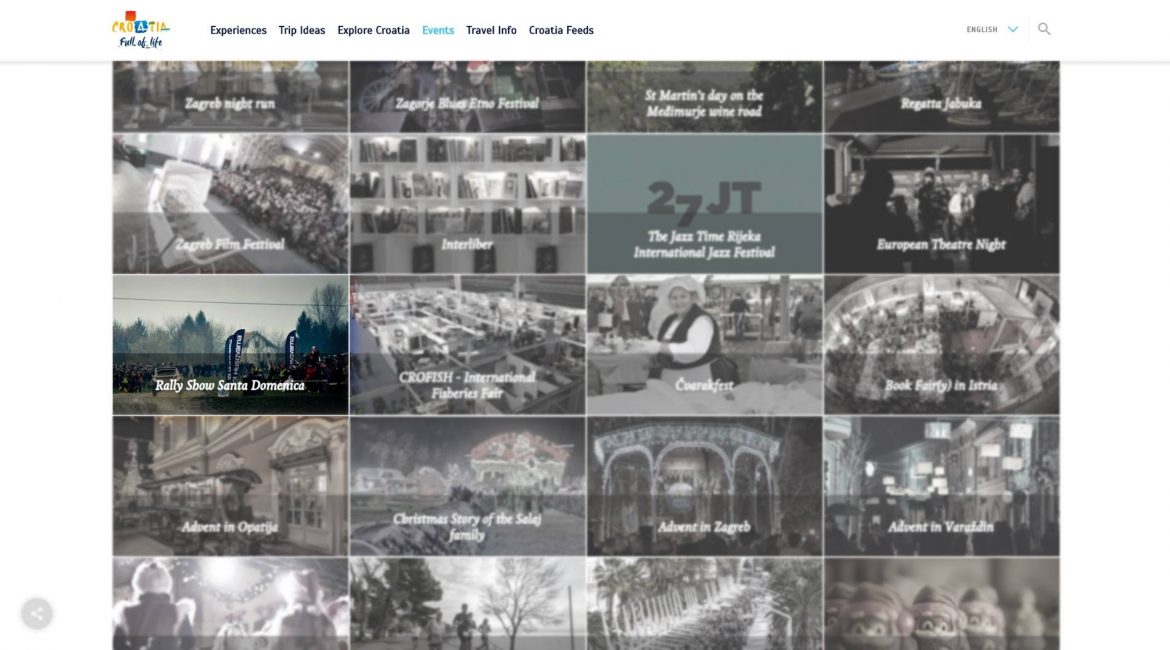Open the Experiences menu
This screenshot has width=1170, height=650.
pyautogui.click(x=238, y=30)
